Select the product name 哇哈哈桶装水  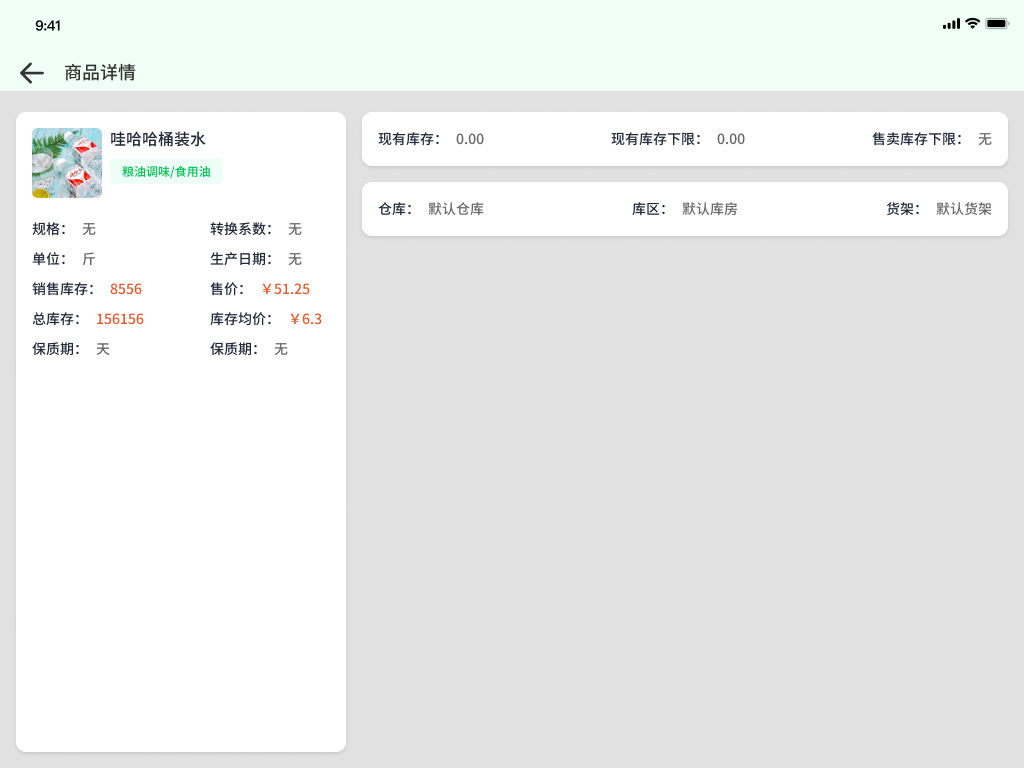click(x=157, y=139)
